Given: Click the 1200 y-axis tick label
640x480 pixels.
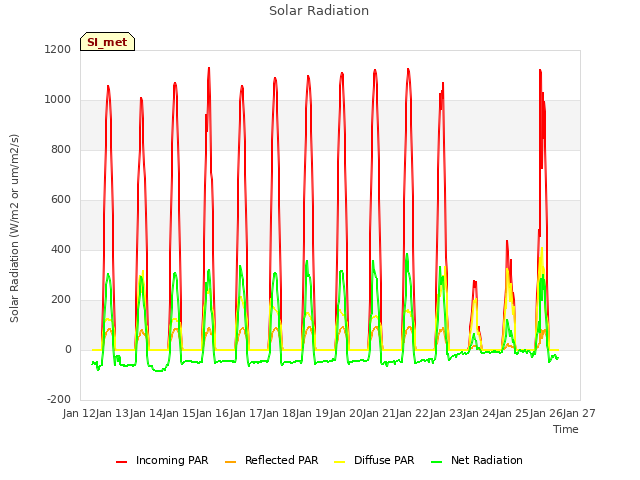Looking at the screenshot, I should (58, 49).
